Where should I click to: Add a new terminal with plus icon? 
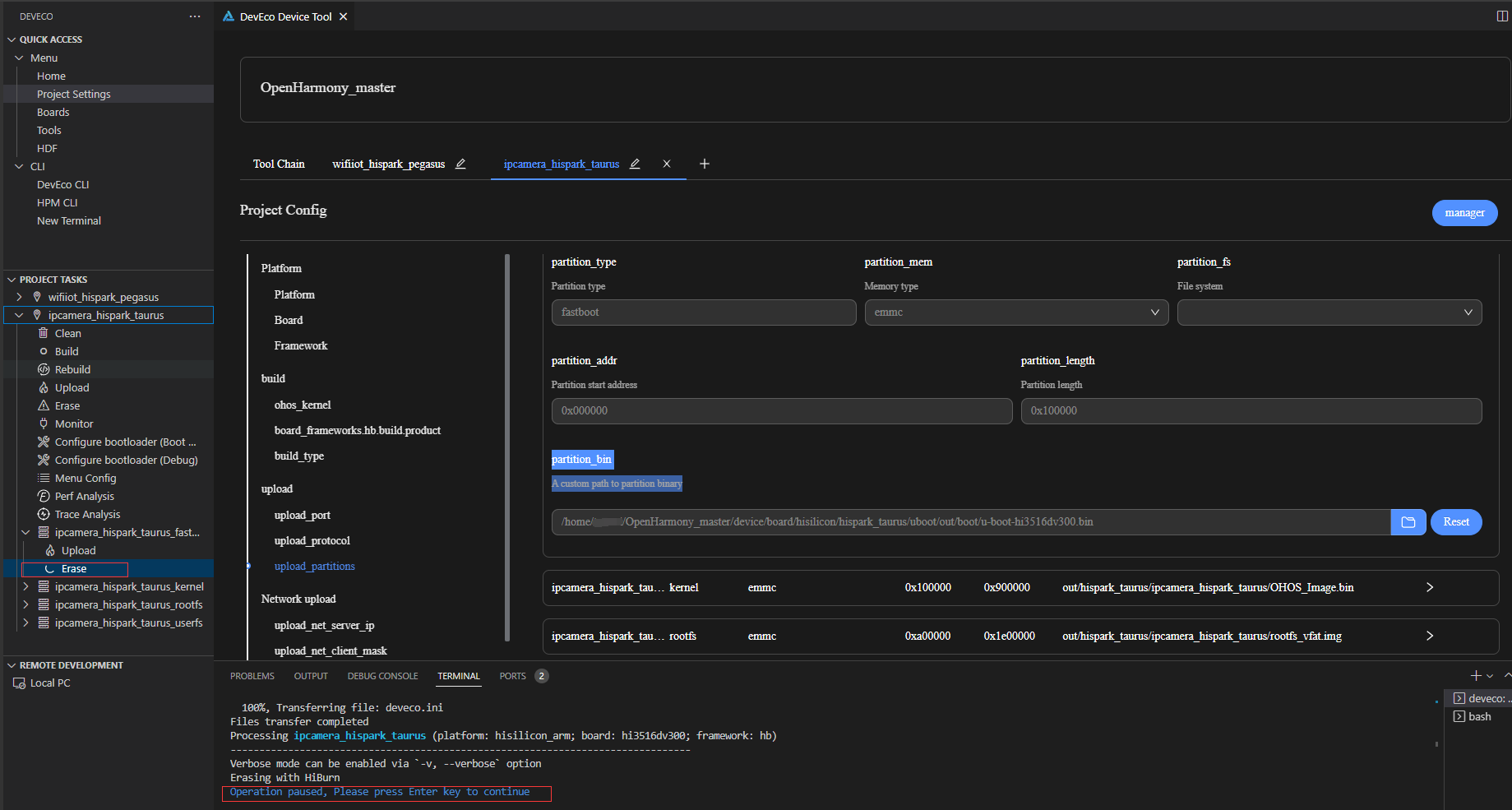click(x=1476, y=676)
